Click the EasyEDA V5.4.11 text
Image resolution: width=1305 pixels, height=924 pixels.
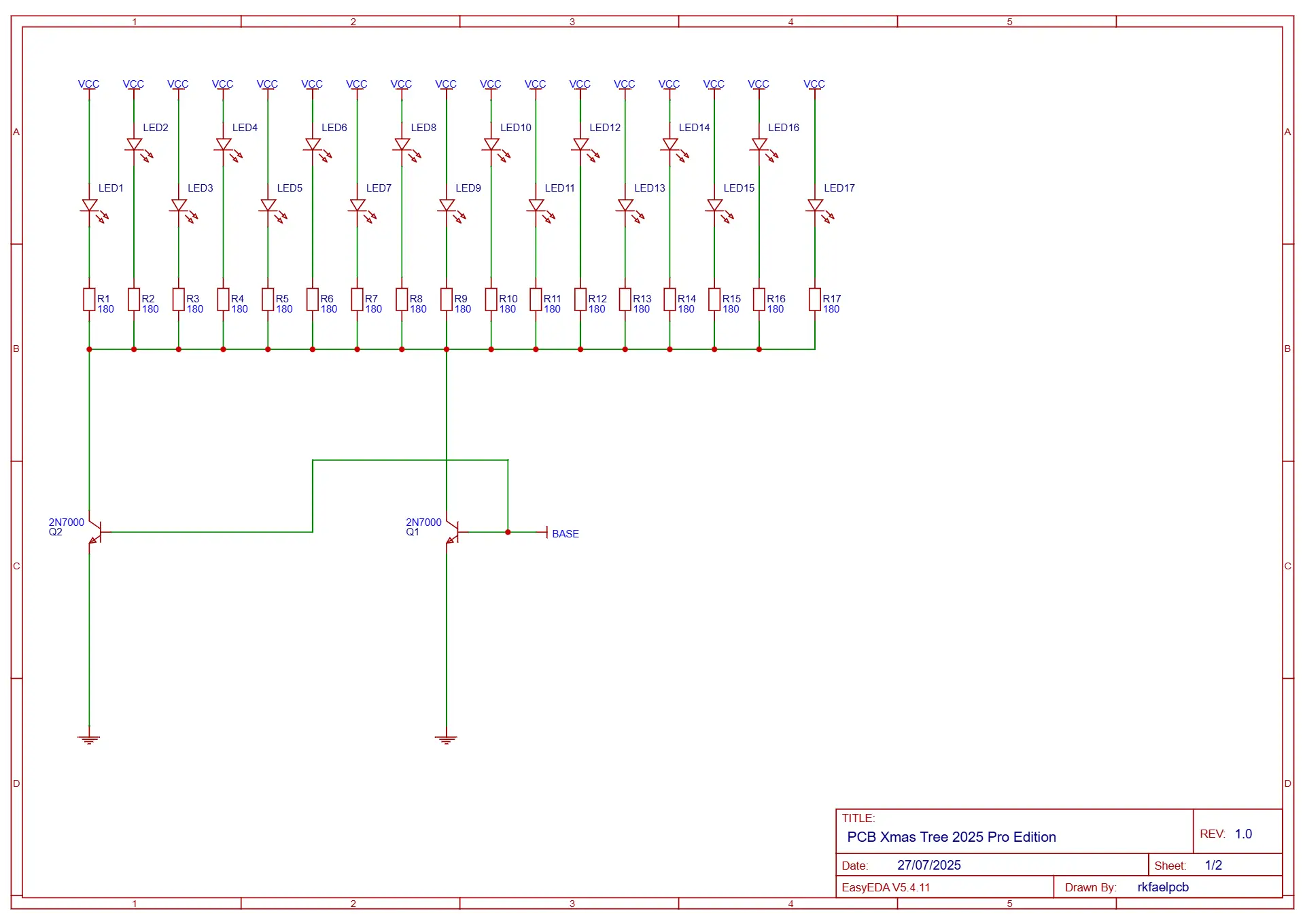[886, 887]
